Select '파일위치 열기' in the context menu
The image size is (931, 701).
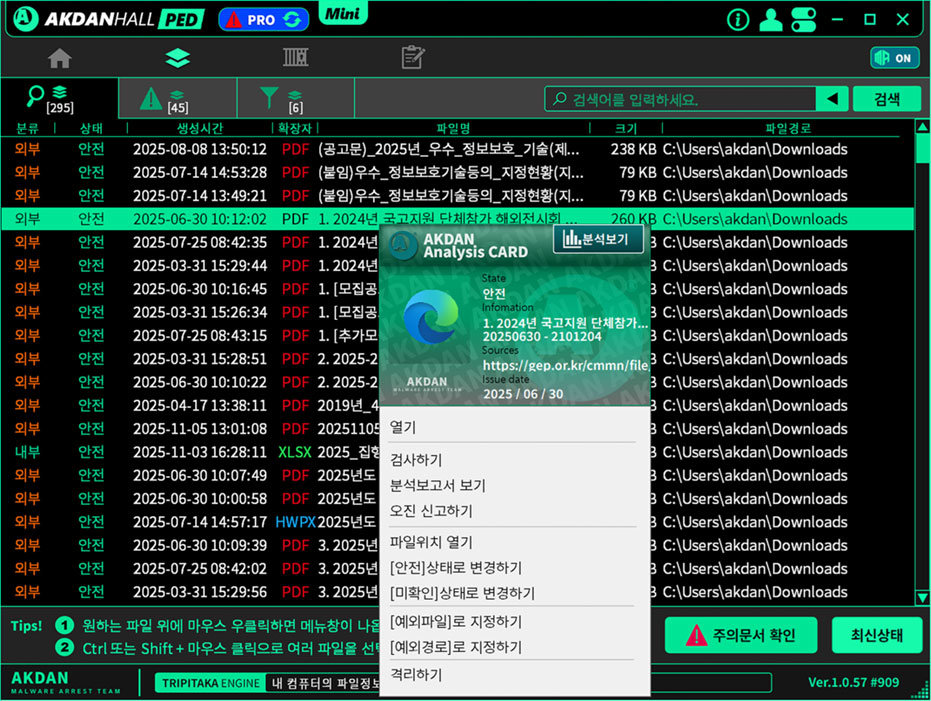click(x=431, y=543)
